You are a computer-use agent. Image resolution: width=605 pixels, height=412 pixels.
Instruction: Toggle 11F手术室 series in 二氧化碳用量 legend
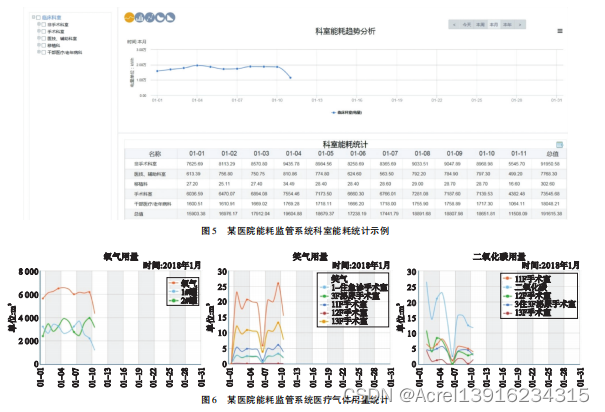(527, 279)
